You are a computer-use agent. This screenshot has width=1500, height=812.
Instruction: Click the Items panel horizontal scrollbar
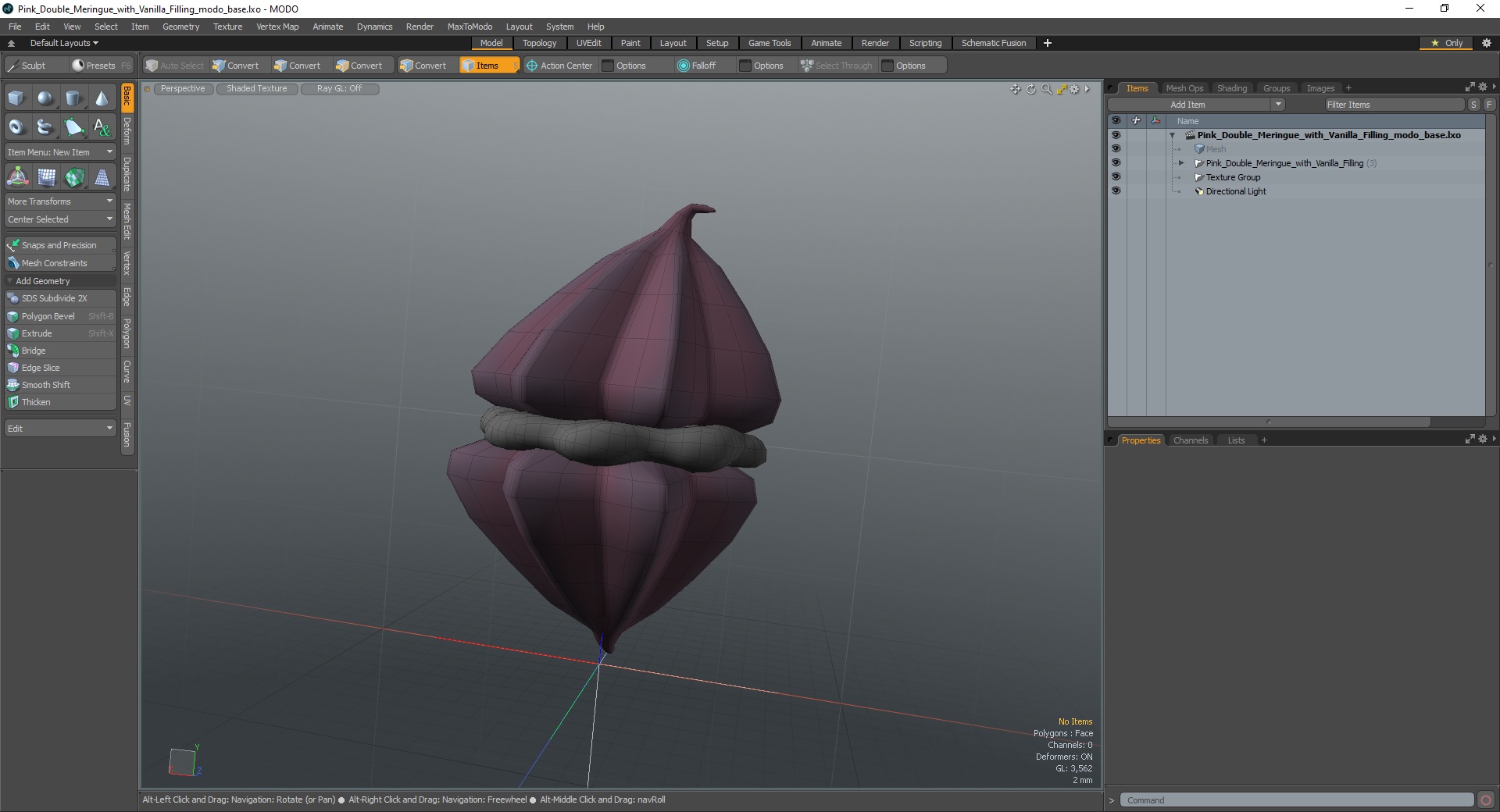click(1269, 422)
